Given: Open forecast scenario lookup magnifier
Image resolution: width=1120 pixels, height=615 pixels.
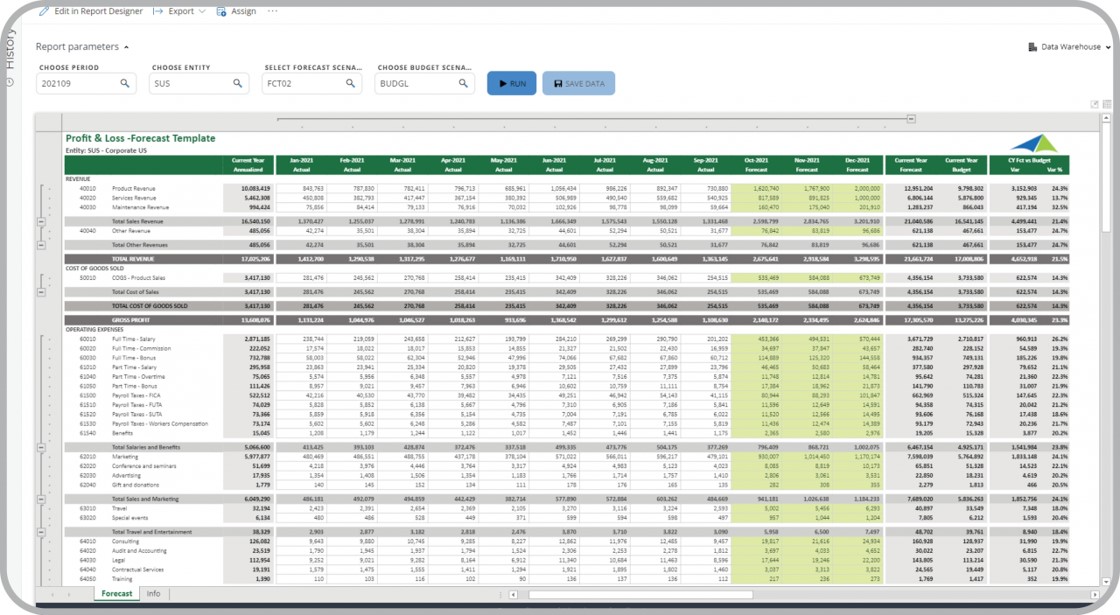Looking at the screenshot, I should [351, 84].
